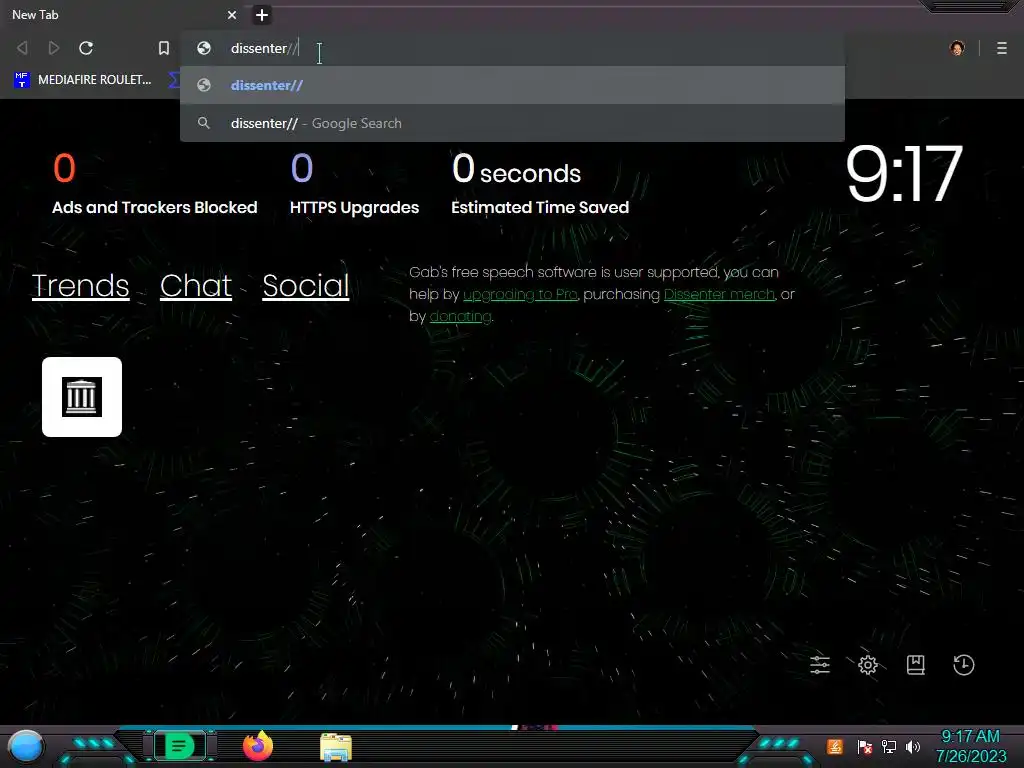Click the Start orb button

click(25, 746)
